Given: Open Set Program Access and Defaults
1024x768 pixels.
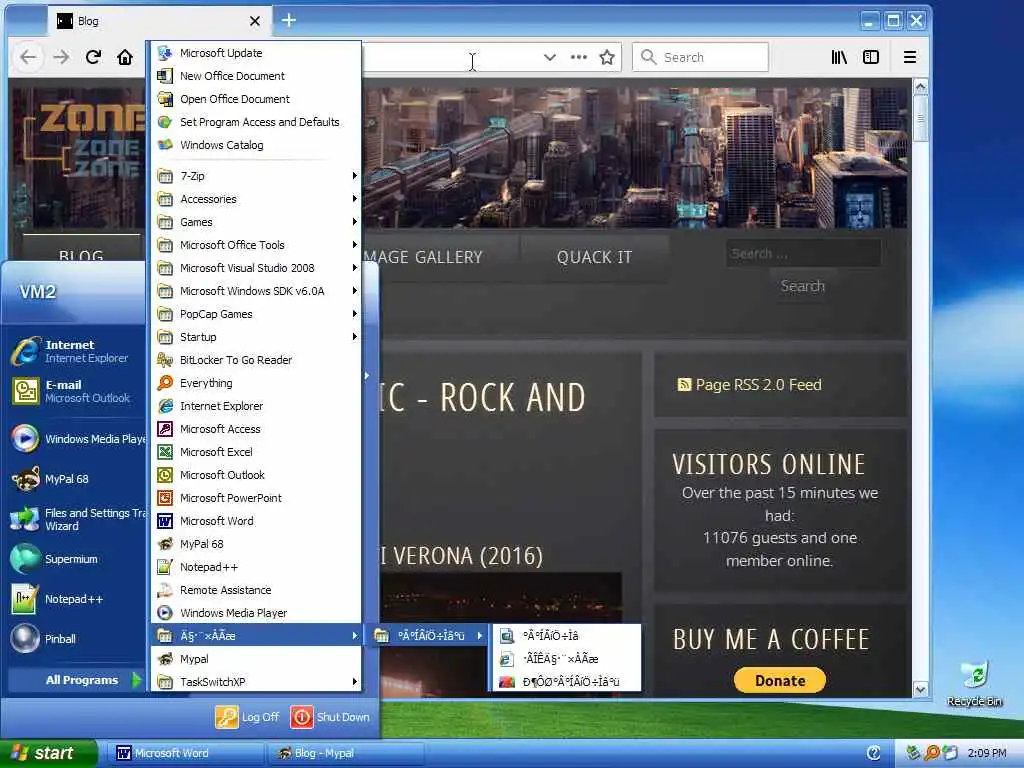Looking at the screenshot, I should pos(257,121).
